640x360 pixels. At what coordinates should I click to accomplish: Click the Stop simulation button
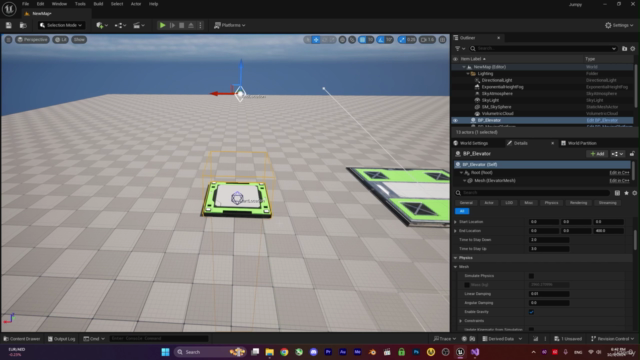coord(182,25)
